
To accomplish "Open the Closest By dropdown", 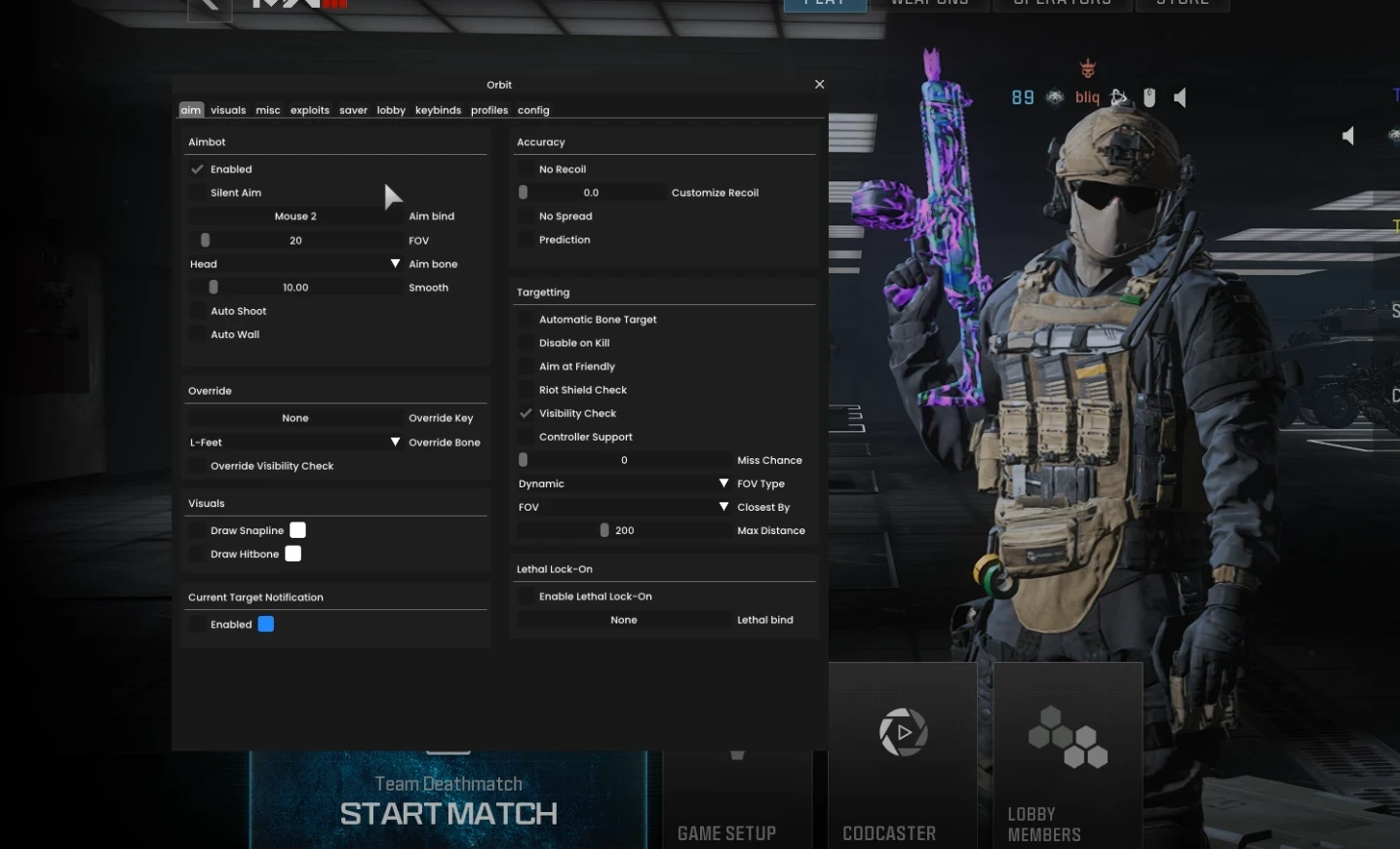I will tap(624, 507).
